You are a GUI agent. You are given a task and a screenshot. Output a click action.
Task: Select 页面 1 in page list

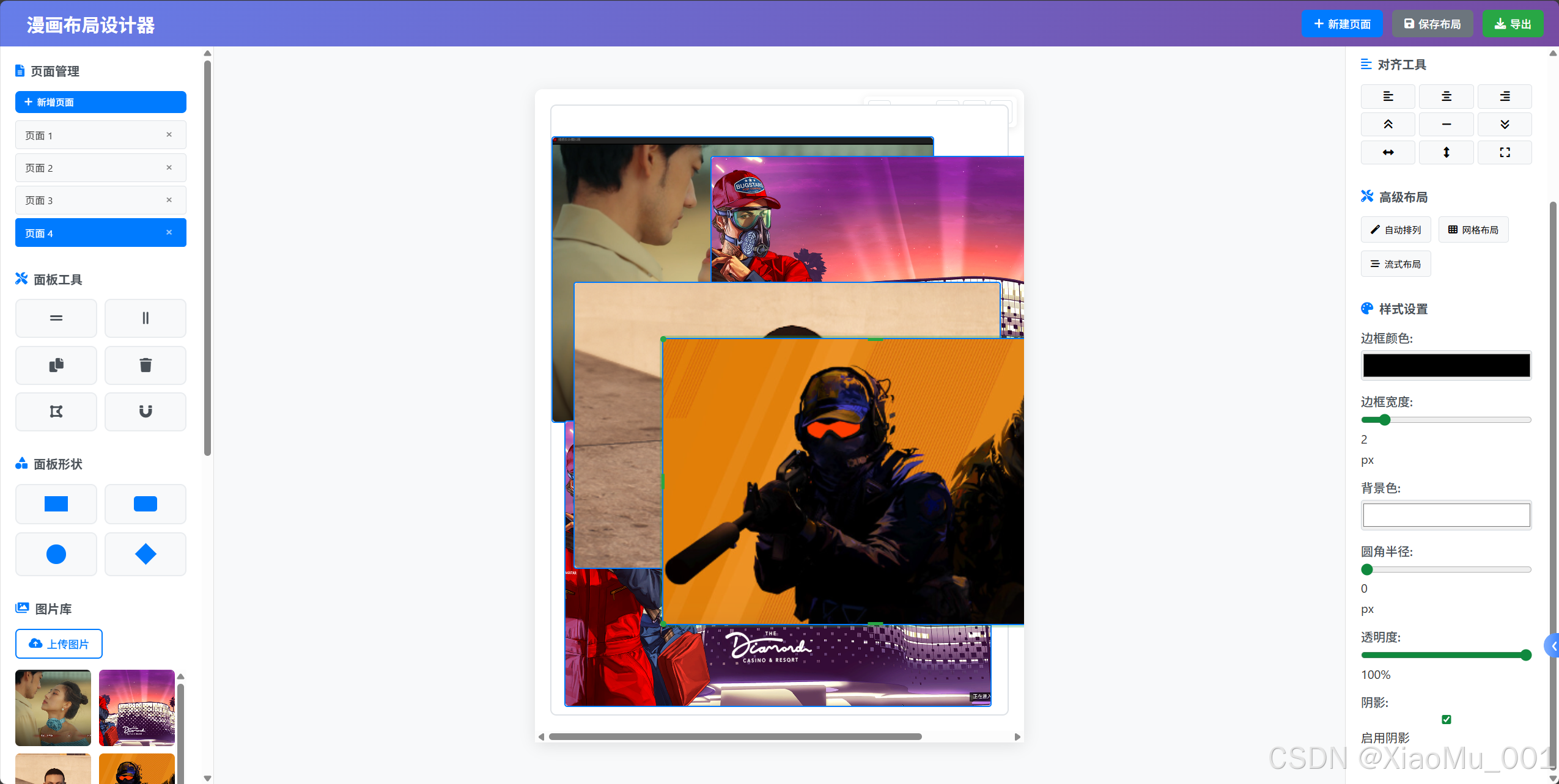click(x=101, y=135)
